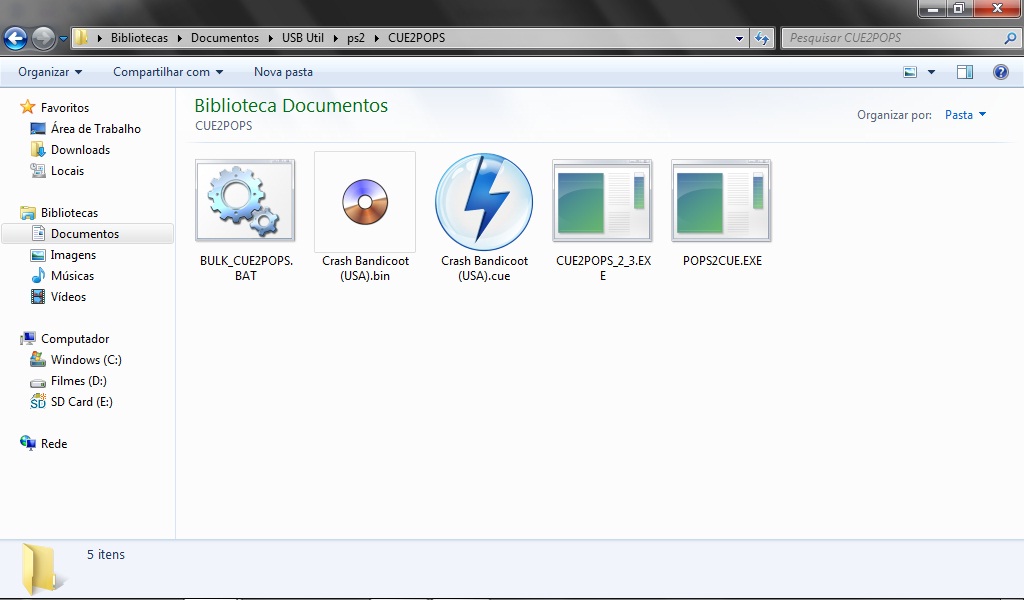Click the Back navigation arrow
The width and height of the screenshot is (1024, 600).
pos(16,39)
